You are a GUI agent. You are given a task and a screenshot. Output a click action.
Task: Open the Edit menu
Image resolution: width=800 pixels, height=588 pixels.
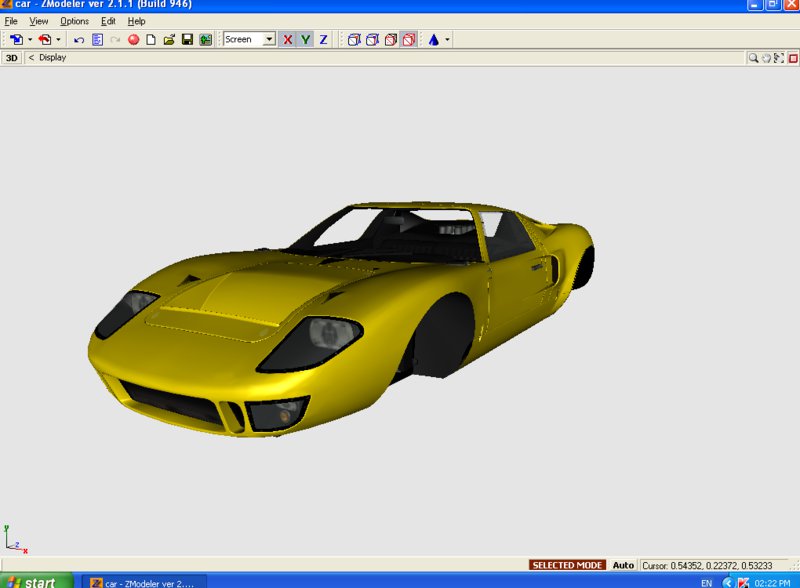tap(108, 21)
